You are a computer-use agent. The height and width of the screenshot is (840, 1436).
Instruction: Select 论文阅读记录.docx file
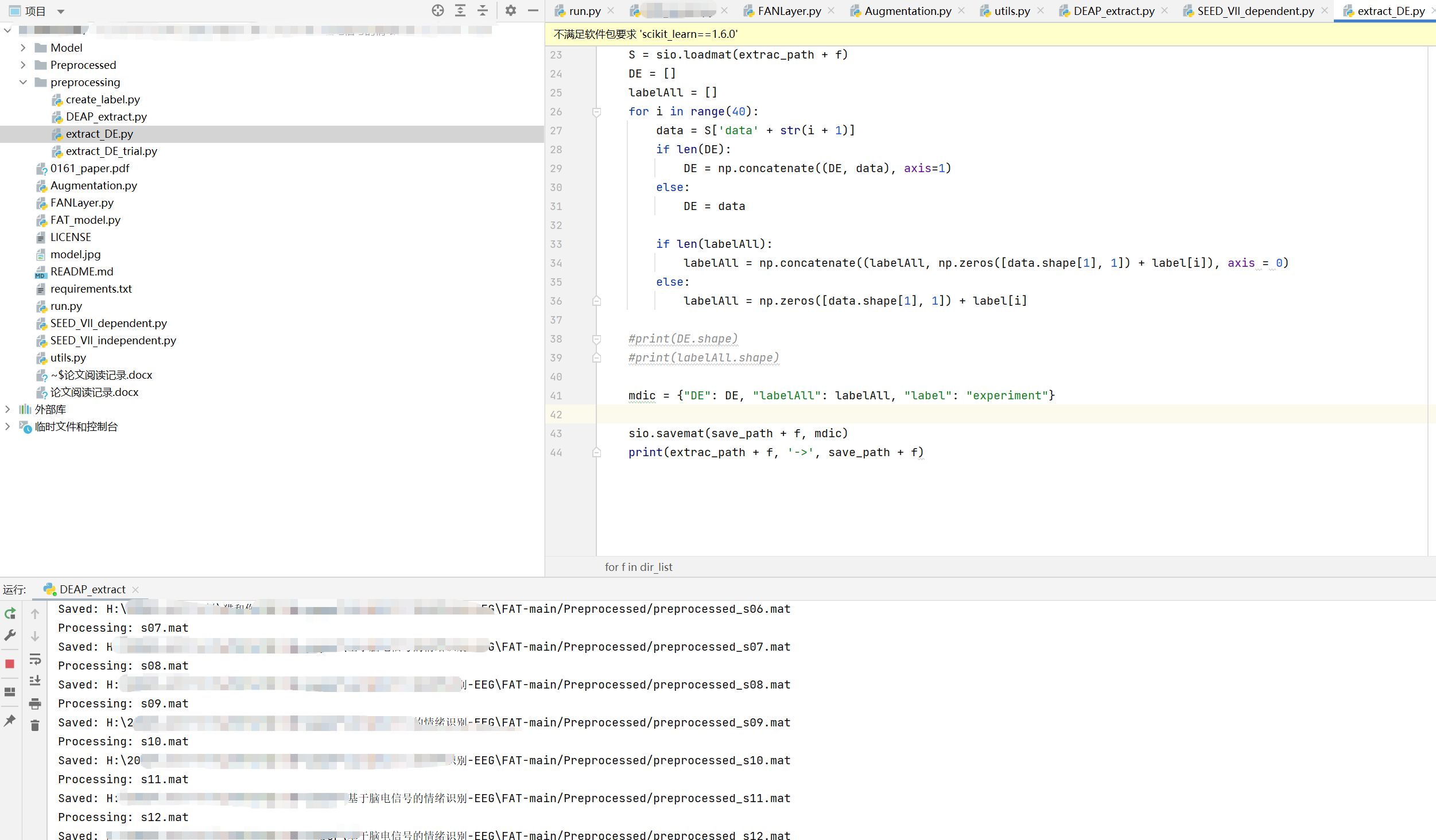point(94,392)
